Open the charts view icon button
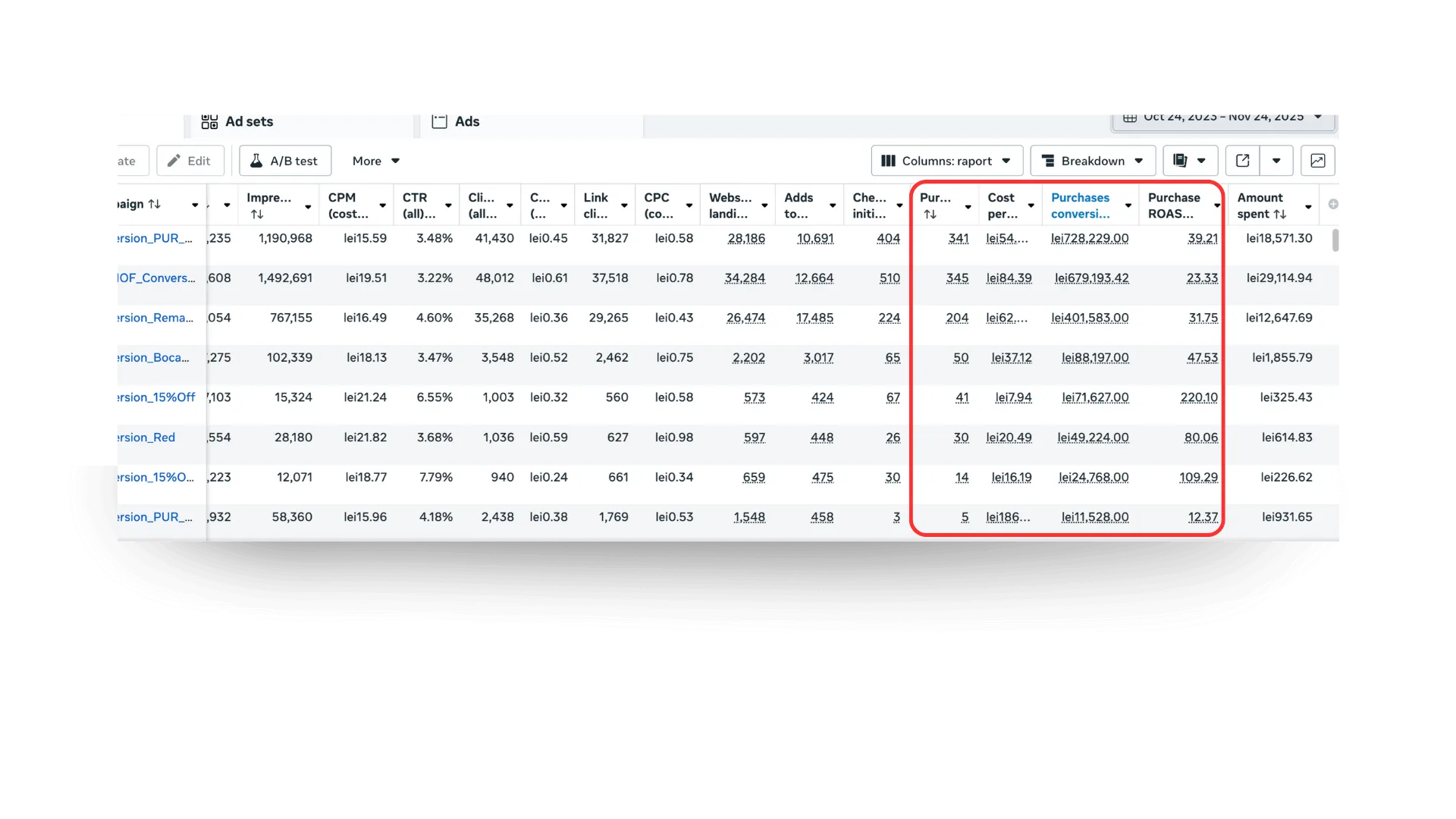 point(1317,161)
